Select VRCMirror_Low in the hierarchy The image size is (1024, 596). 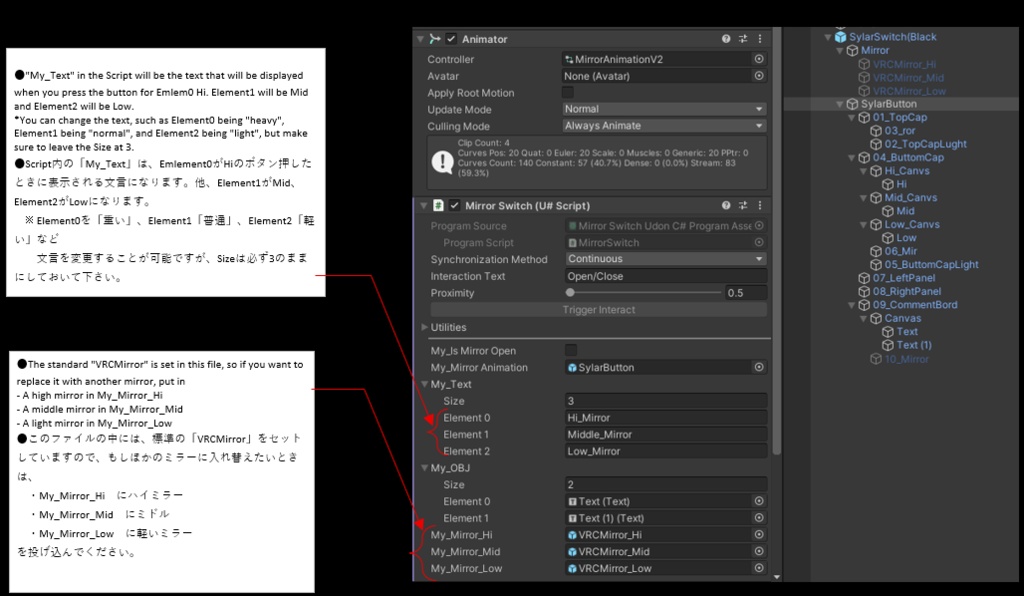click(910, 91)
